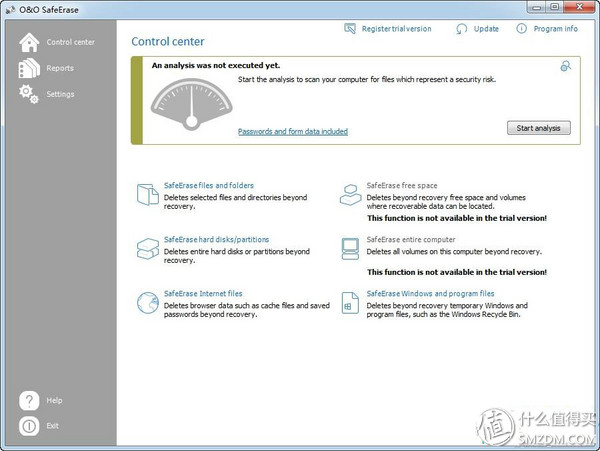600x451 pixels.
Task: Click the analysis gauge meter graphic
Action: 191,104
